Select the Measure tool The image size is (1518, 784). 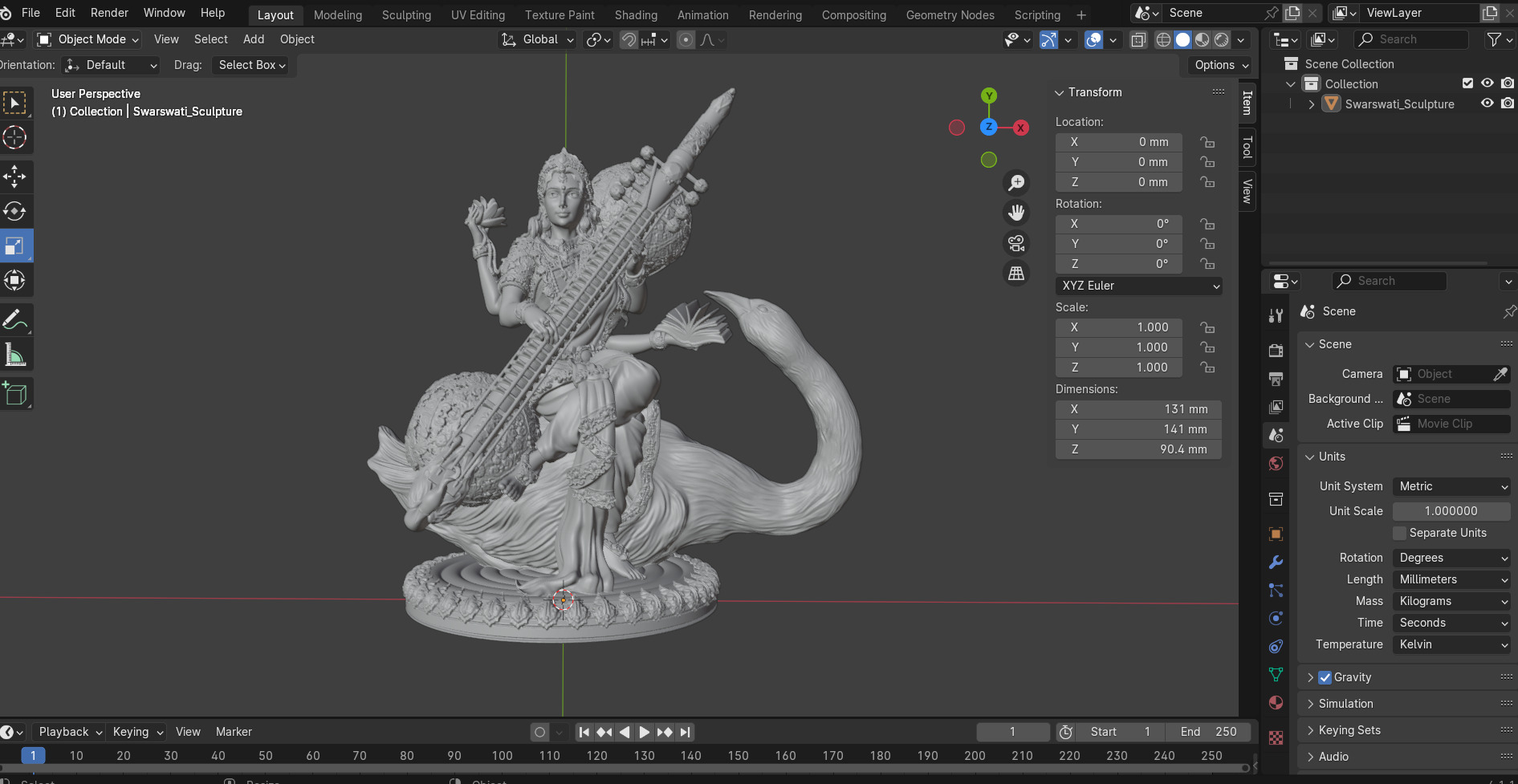15,354
